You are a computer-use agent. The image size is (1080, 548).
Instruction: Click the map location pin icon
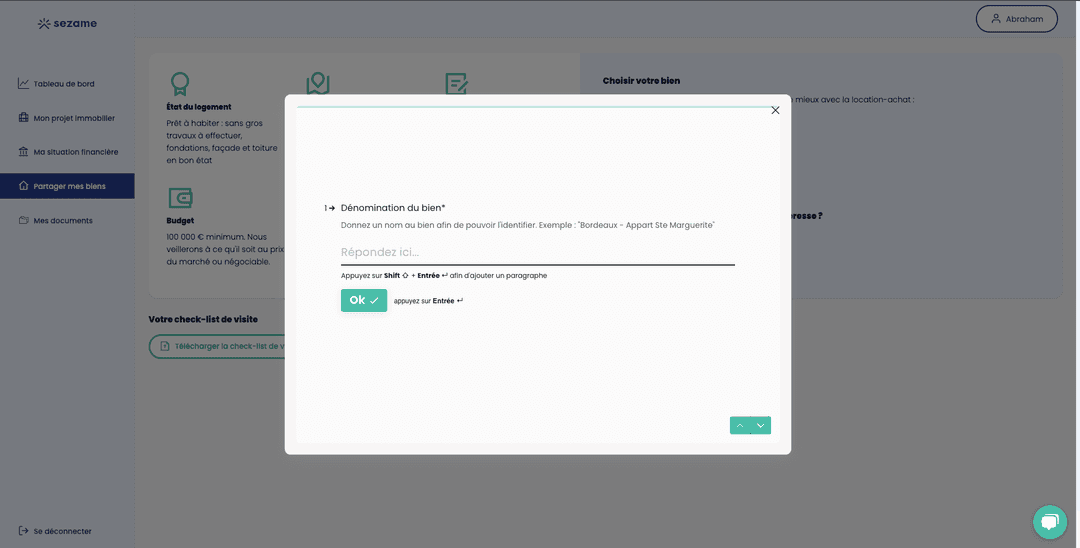point(318,83)
